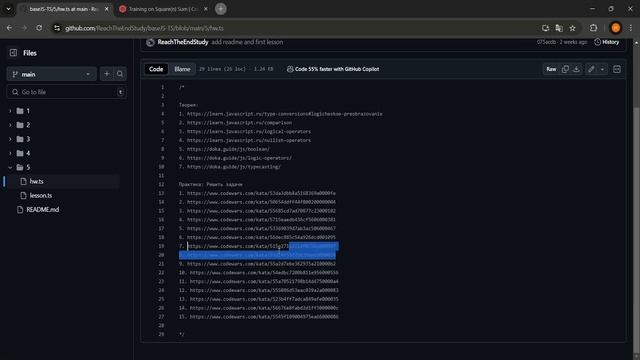The image size is (640, 360).
Task: Open the symbols panel icon
Action: pyautogui.click(x=617, y=69)
